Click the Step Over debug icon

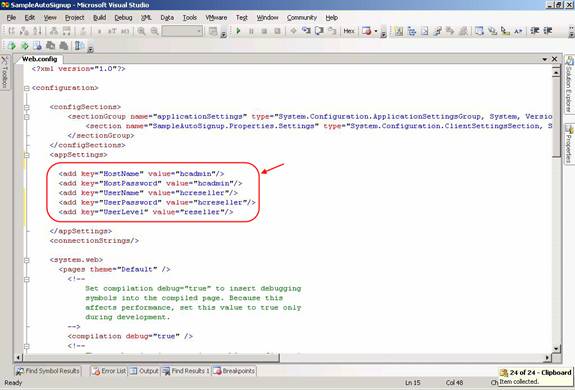coord(319,31)
